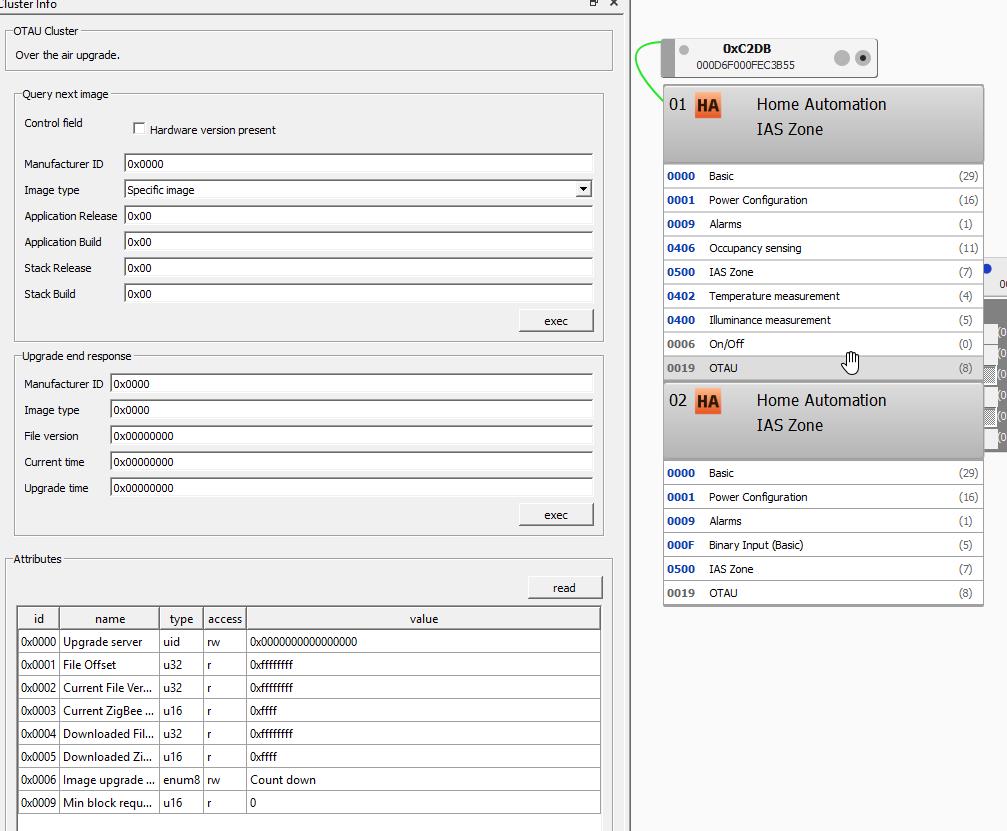
Task: Open the Image type dropdown
Action: click(583, 189)
